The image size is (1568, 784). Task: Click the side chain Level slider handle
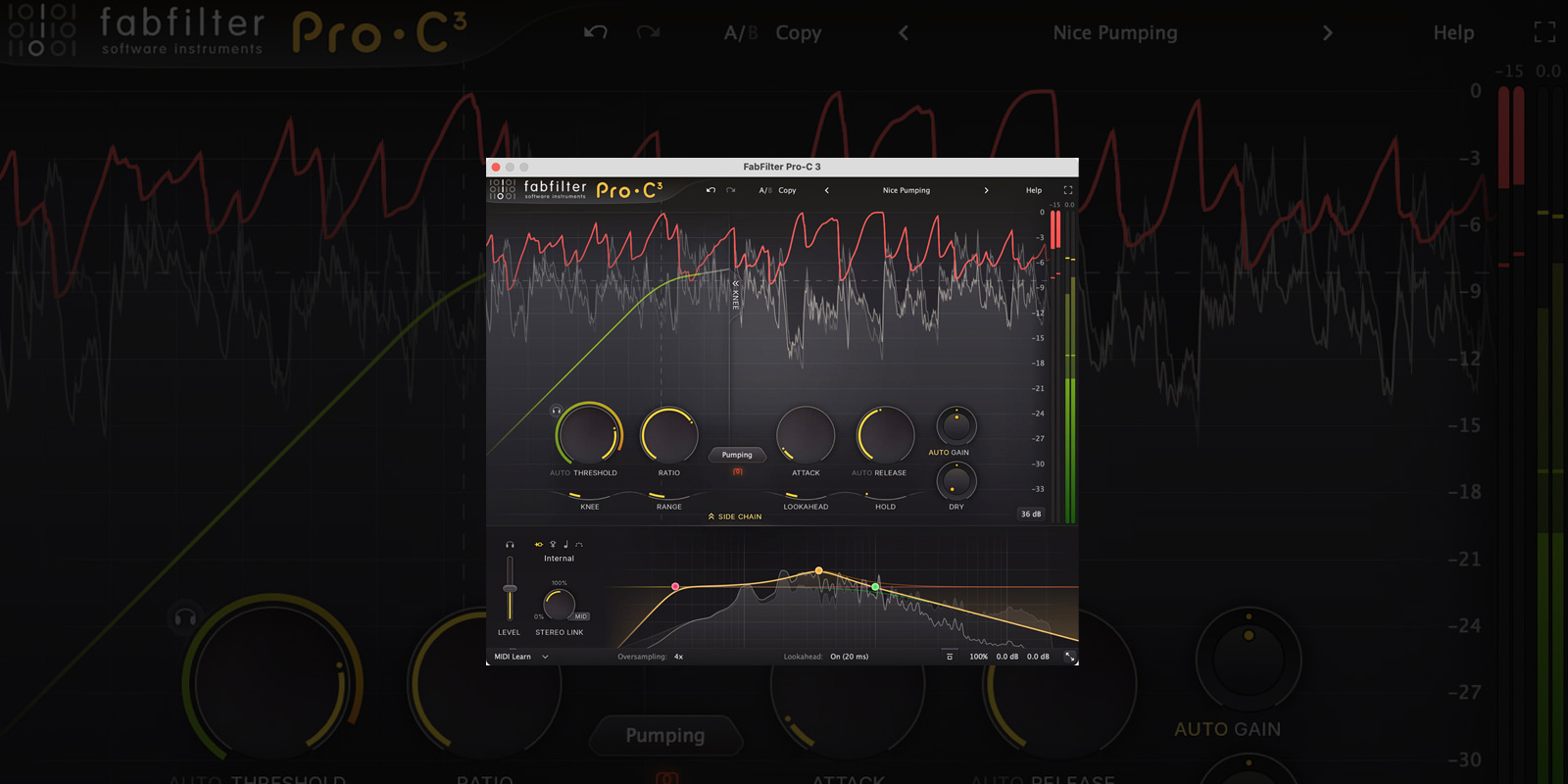click(510, 588)
